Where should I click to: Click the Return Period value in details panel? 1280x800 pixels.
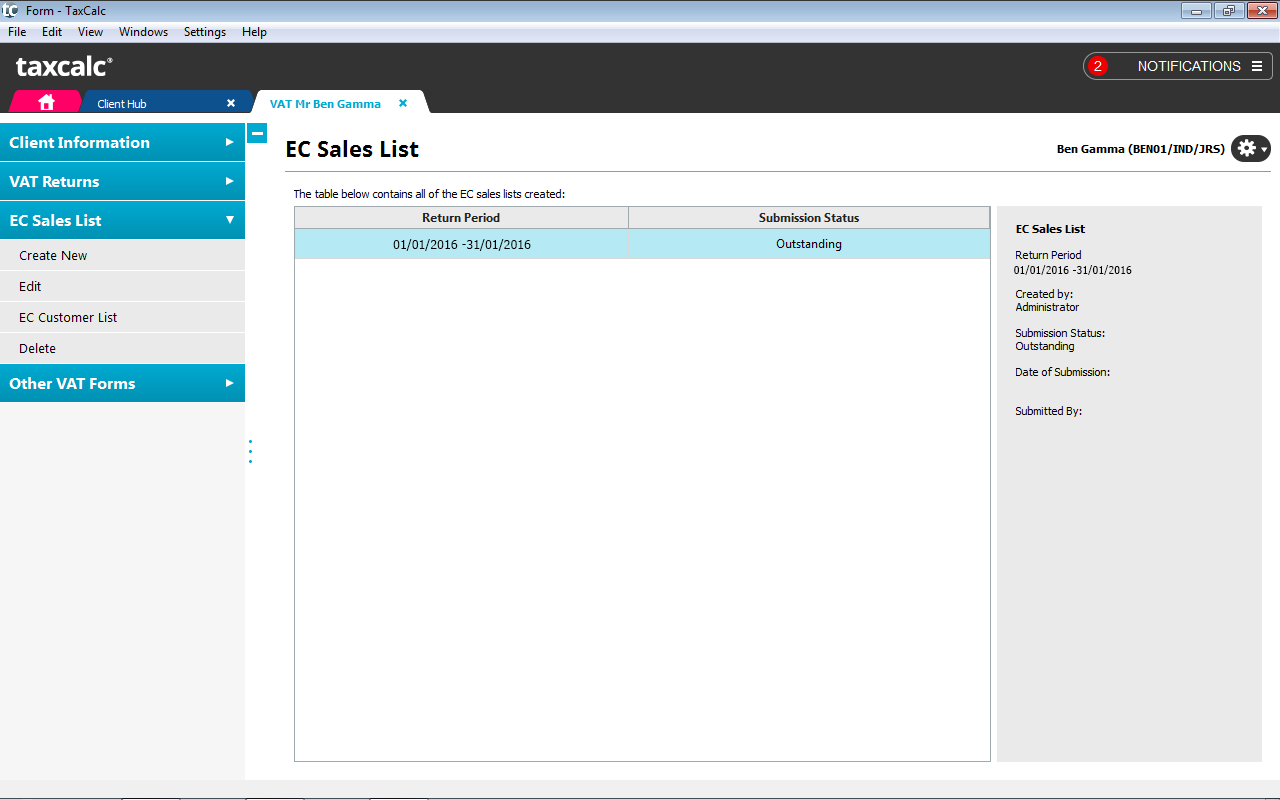(x=1073, y=270)
